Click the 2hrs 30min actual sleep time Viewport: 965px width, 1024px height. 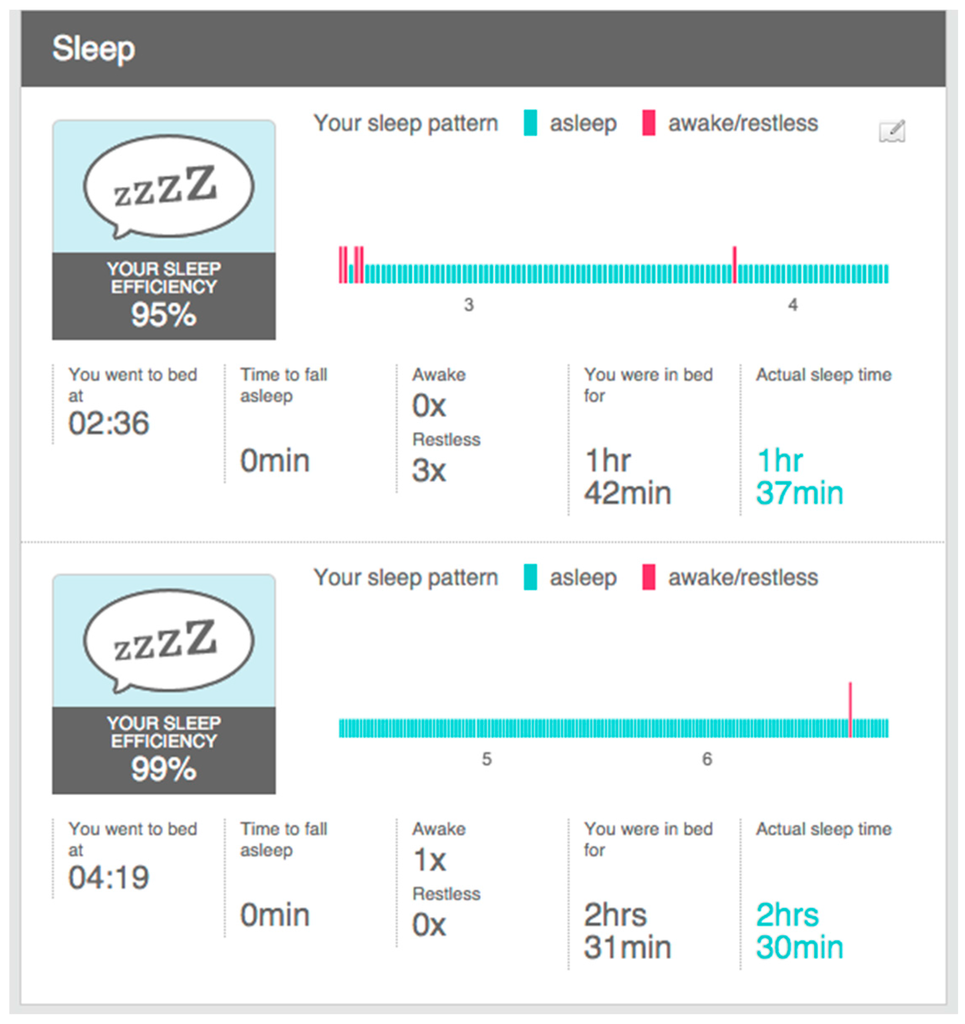pos(800,931)
